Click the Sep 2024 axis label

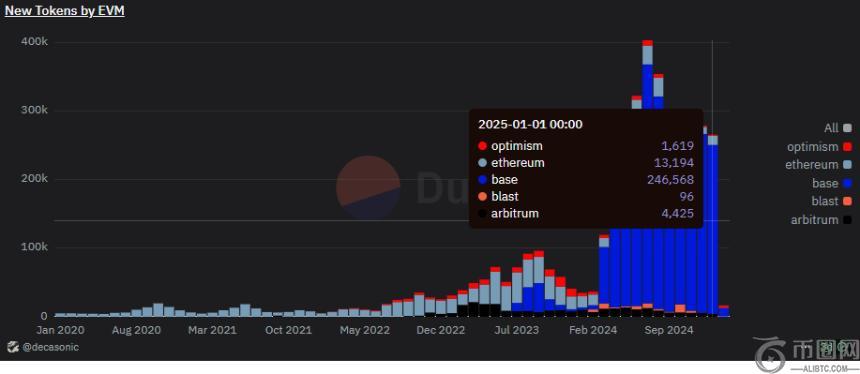[x=670, y=330]
